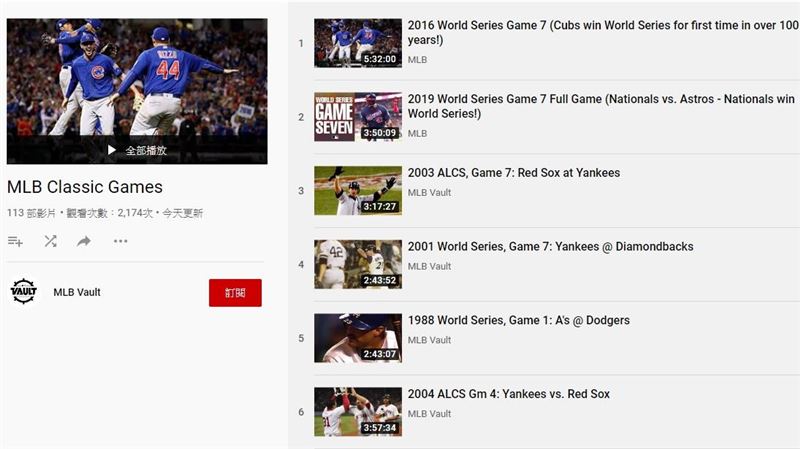Shuffle the MLB Classic Games playlist
800x449 pixels.
click(50, 241)
